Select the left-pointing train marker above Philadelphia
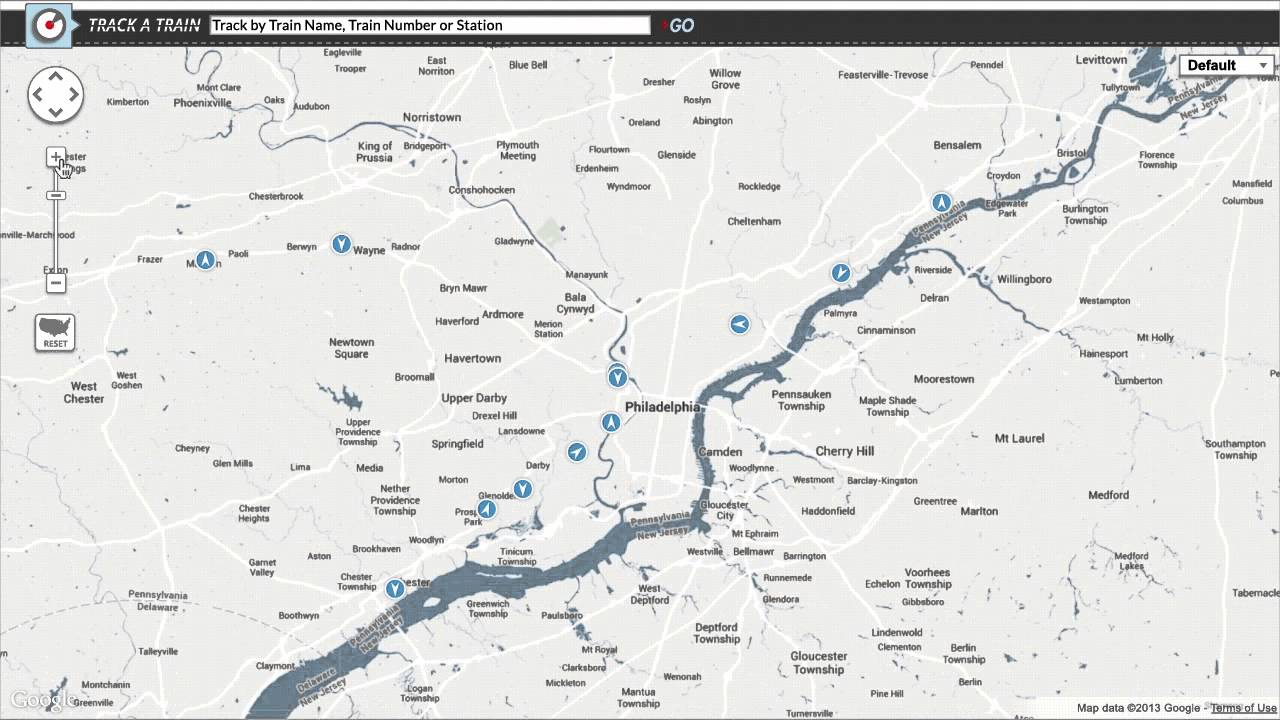The height and width of the screenshot is (720, 1280). click(x=739, y=324)
